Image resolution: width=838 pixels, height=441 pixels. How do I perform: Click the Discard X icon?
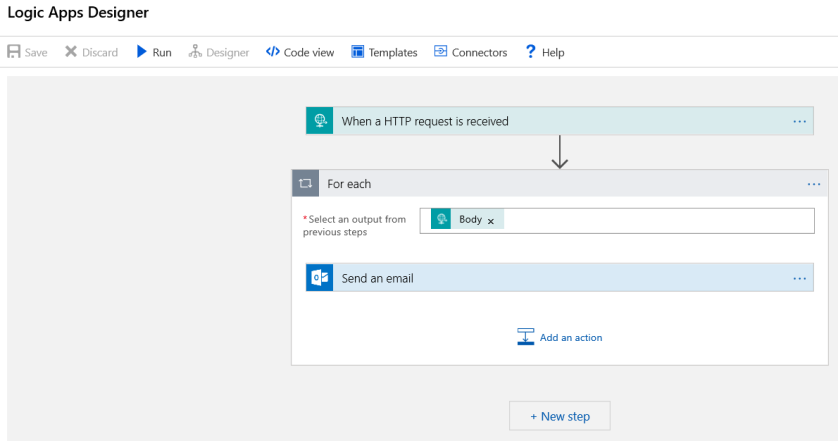click(x=71, y=52)
